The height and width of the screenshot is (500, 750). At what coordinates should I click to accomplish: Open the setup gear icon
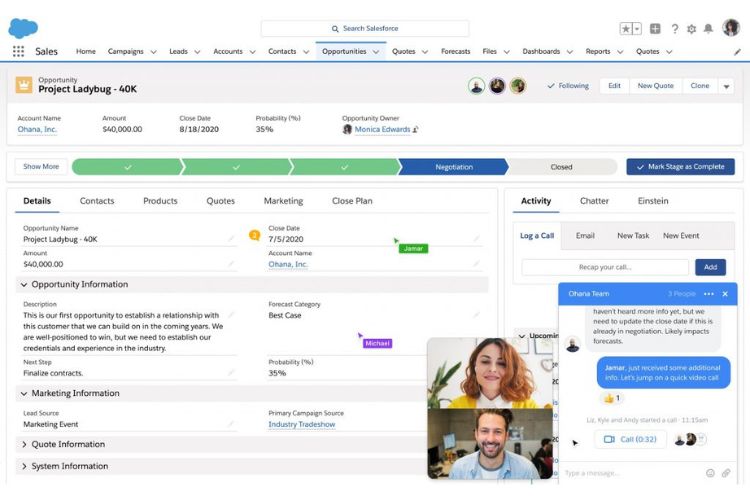(x=692, y=29)
